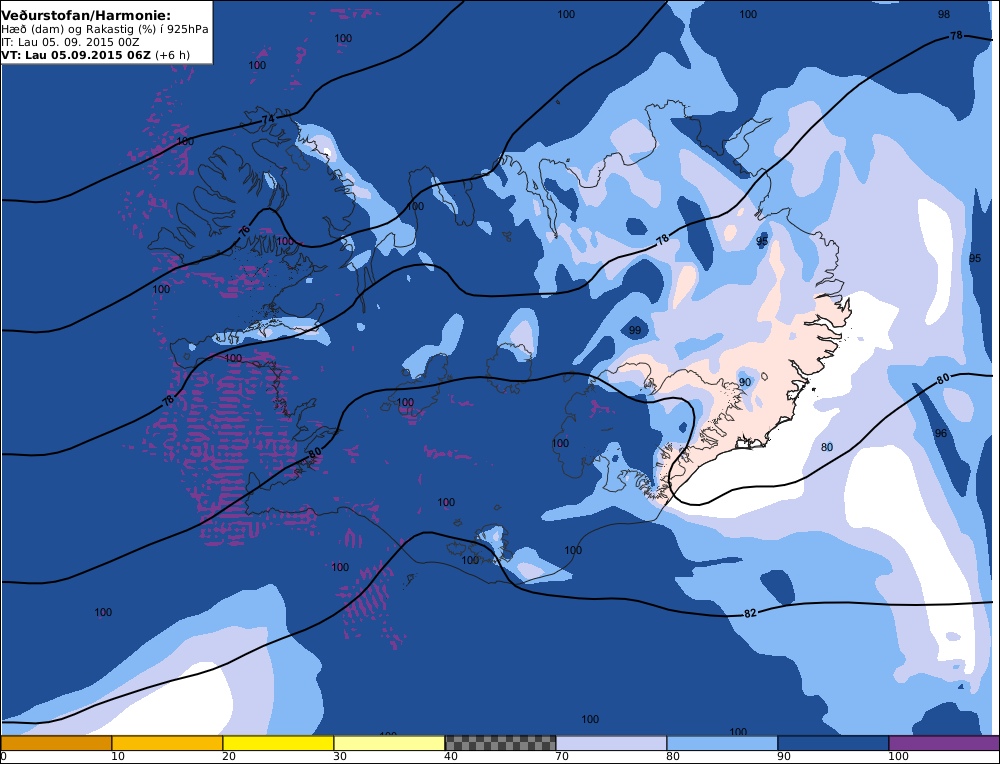This screenshot has height=764, width=1000.
Task: Click the lavender 70–80 legend swatch
Action: click(611, 743)
